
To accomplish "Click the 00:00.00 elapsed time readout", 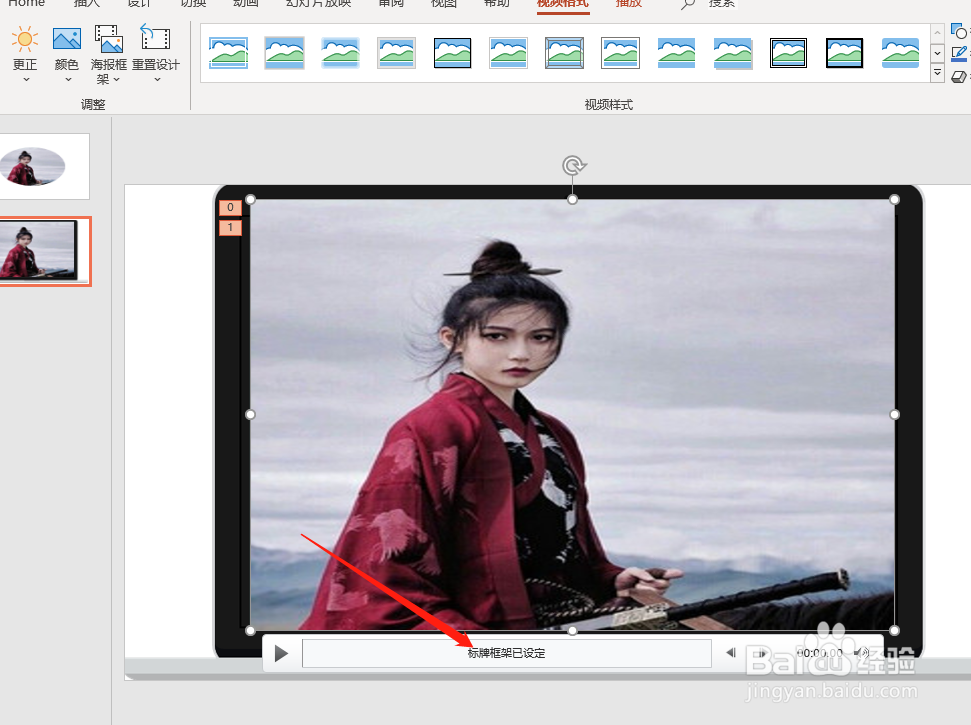I will 819,653.
